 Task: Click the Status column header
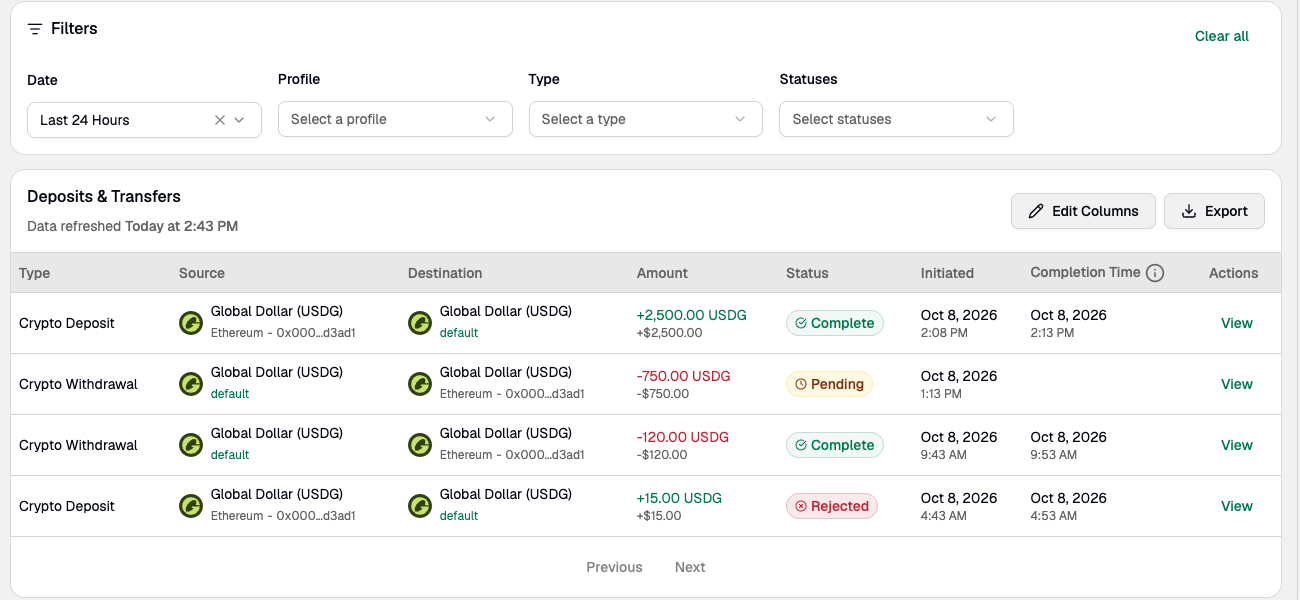807,273
